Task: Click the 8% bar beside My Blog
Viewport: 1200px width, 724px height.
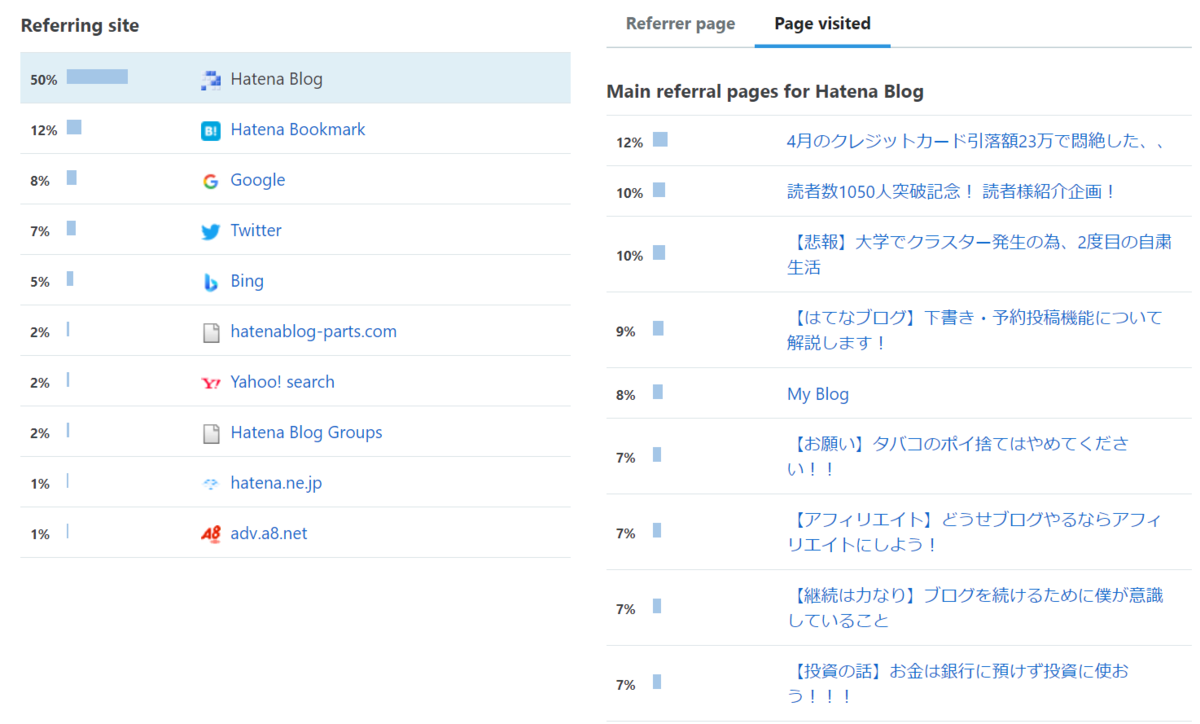Action: [x=658, y=392]
